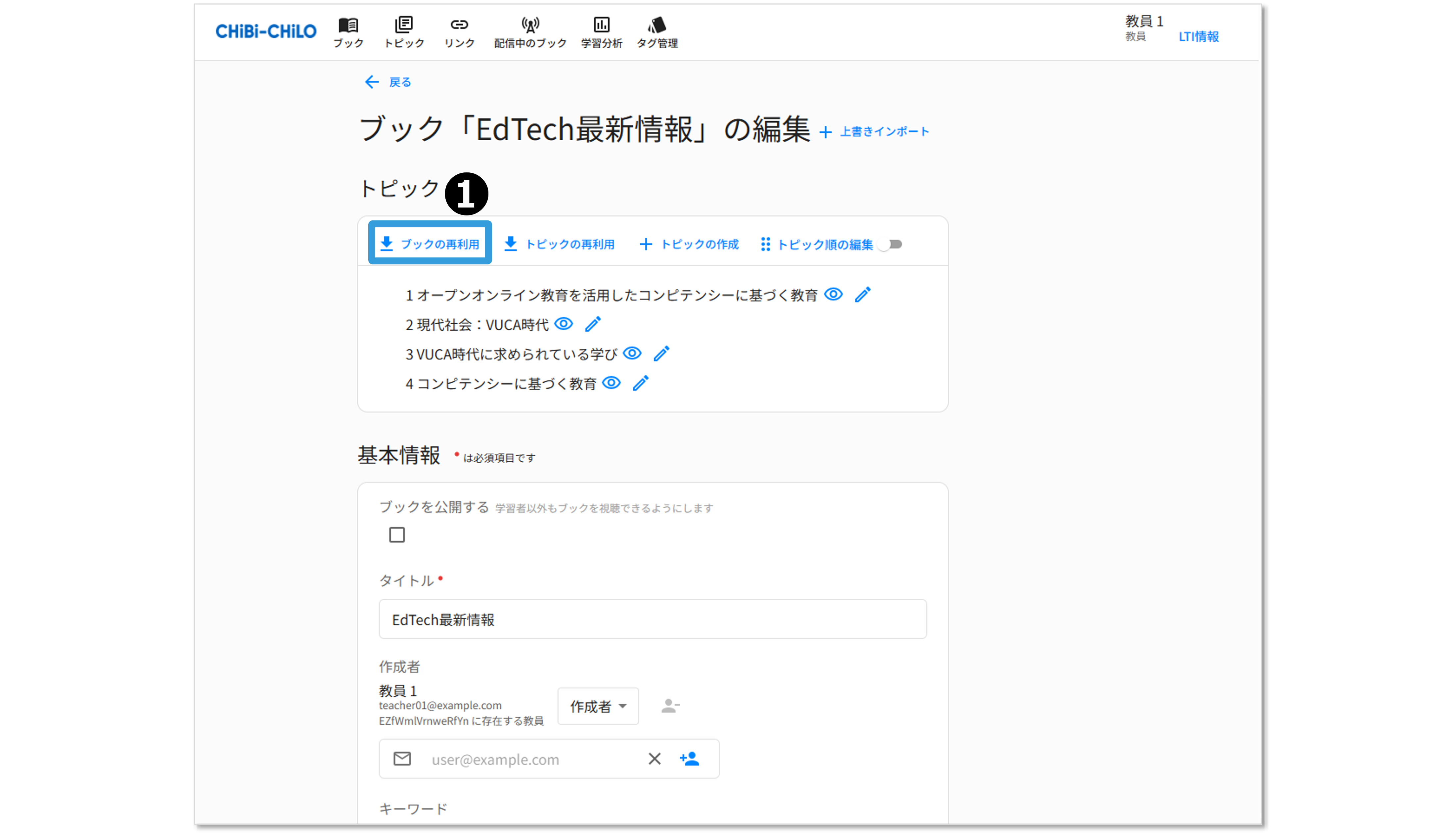The height and width of the screenshot is (834, 1456).
Task: Click the eye preview icon for topic 3
Action: point(632,353)
